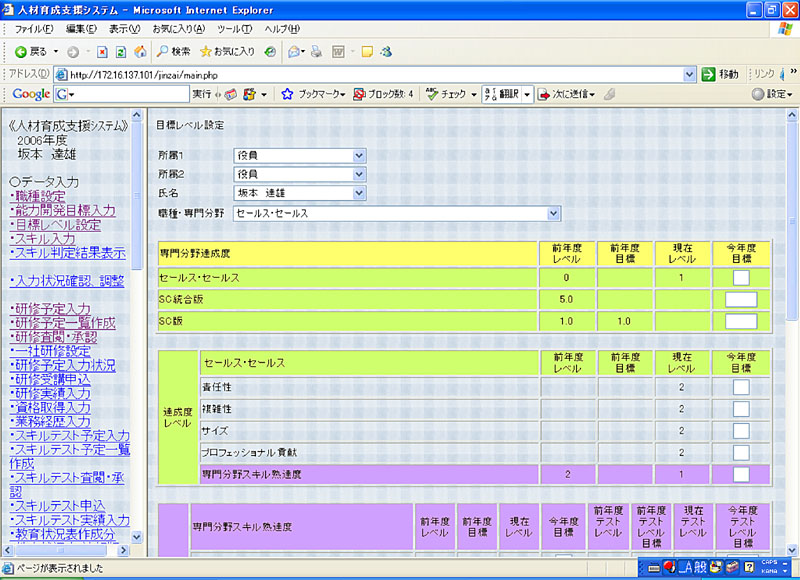Click the 研修予定入力 sidebar link
This screenshot has height=580, width=800.
(51, 309)
